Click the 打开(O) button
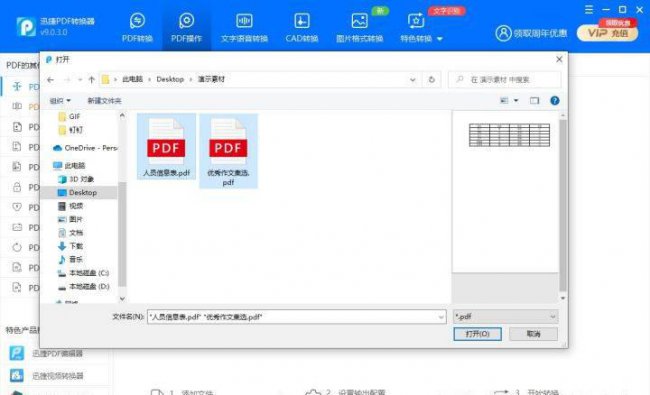 click(x=477, y=334)
